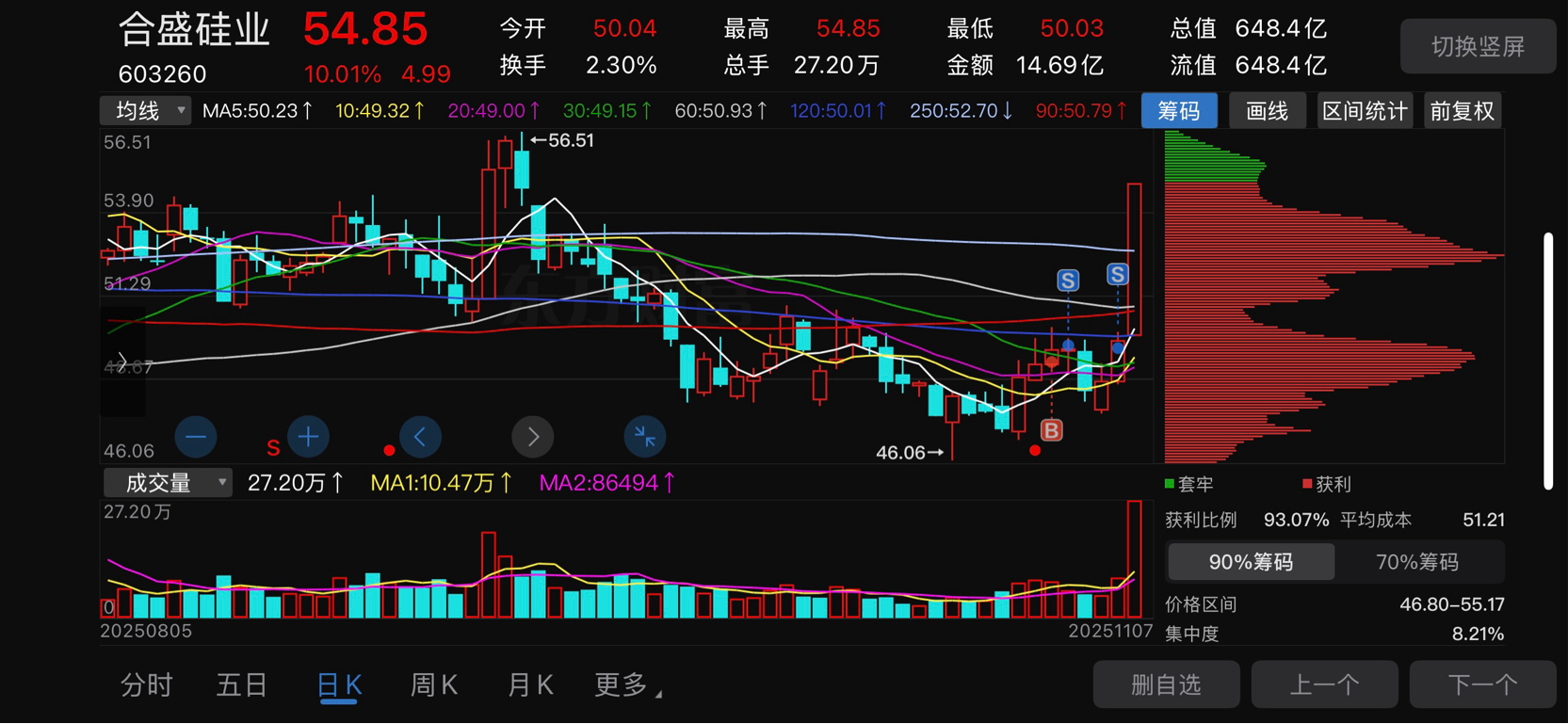Switch price adjustment with 前复权
1568x724 pixels.
(x=1463, y=111)
